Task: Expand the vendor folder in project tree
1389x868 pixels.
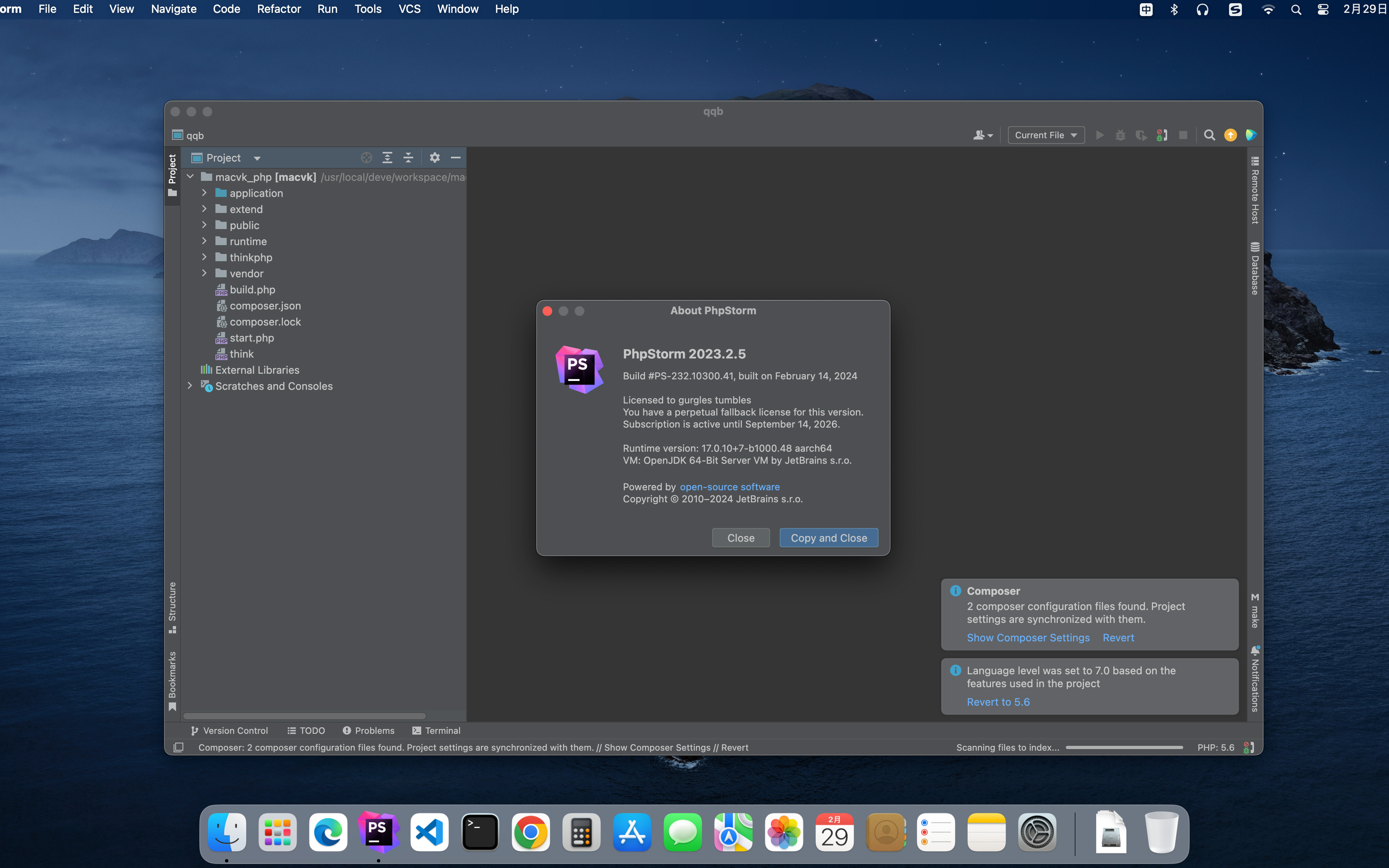Action: (x=205, y=273)
